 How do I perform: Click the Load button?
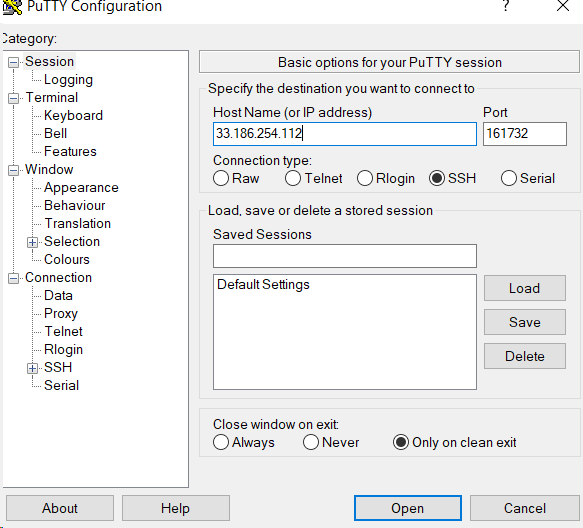(525, 288)
